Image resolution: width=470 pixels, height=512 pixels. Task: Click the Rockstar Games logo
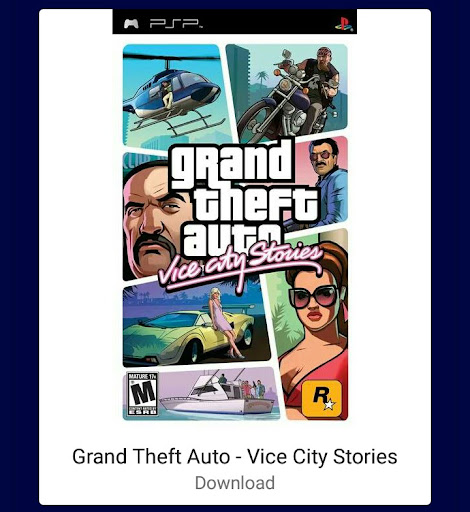(322, 399)
